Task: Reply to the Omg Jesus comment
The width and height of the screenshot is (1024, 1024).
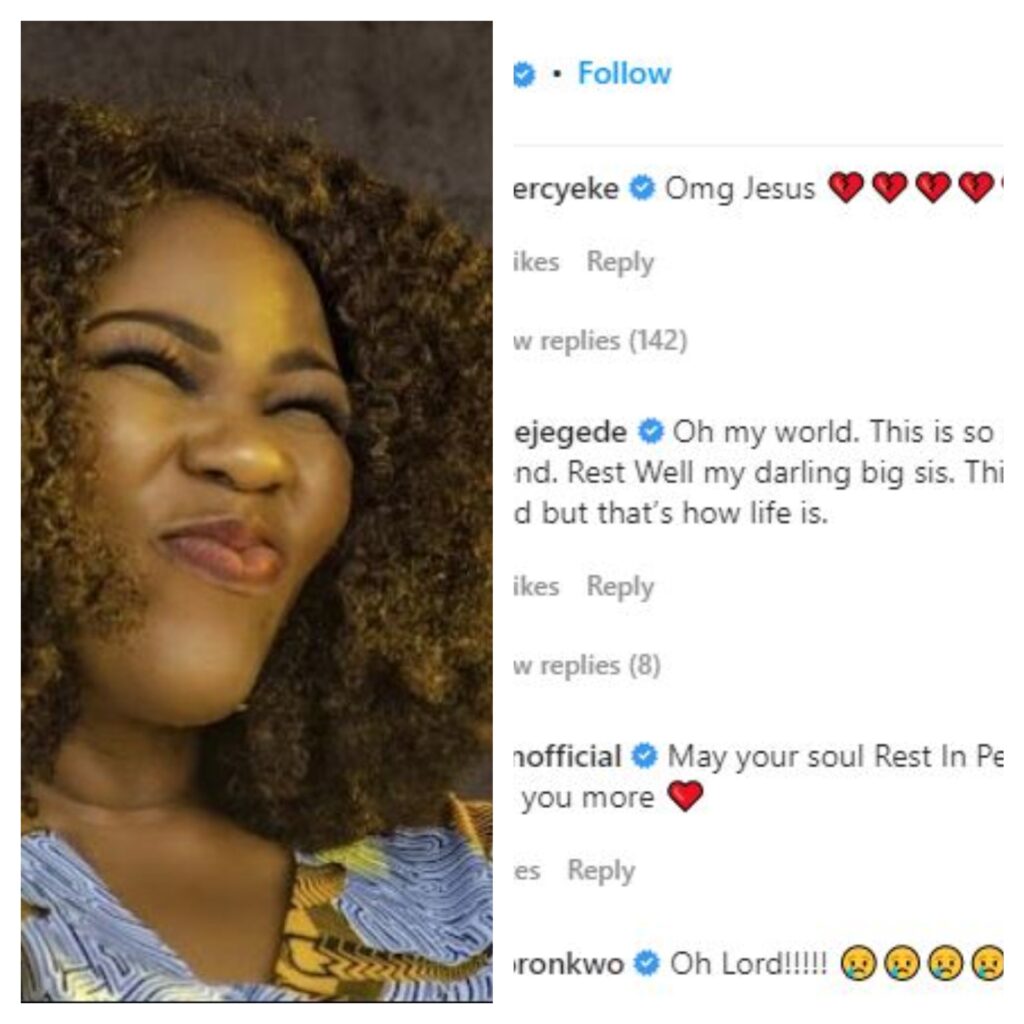Action: [620, 262]
